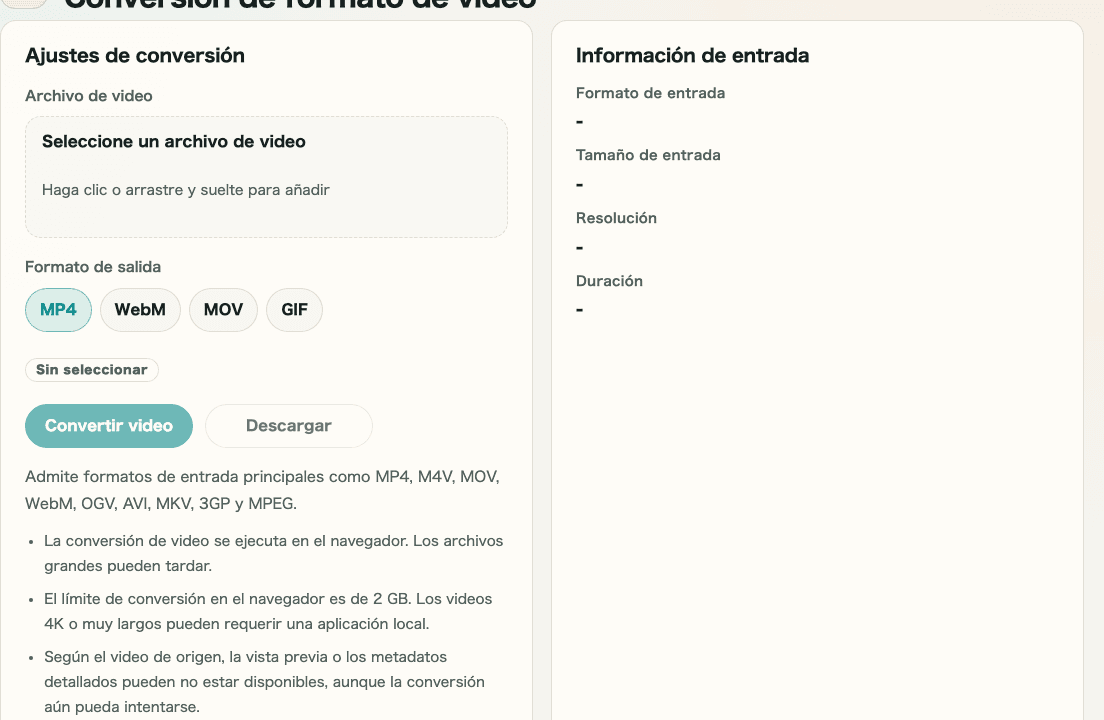Click the Descargar button
The width and height of the screenshot is (1104, 720).
coord(288,426)
